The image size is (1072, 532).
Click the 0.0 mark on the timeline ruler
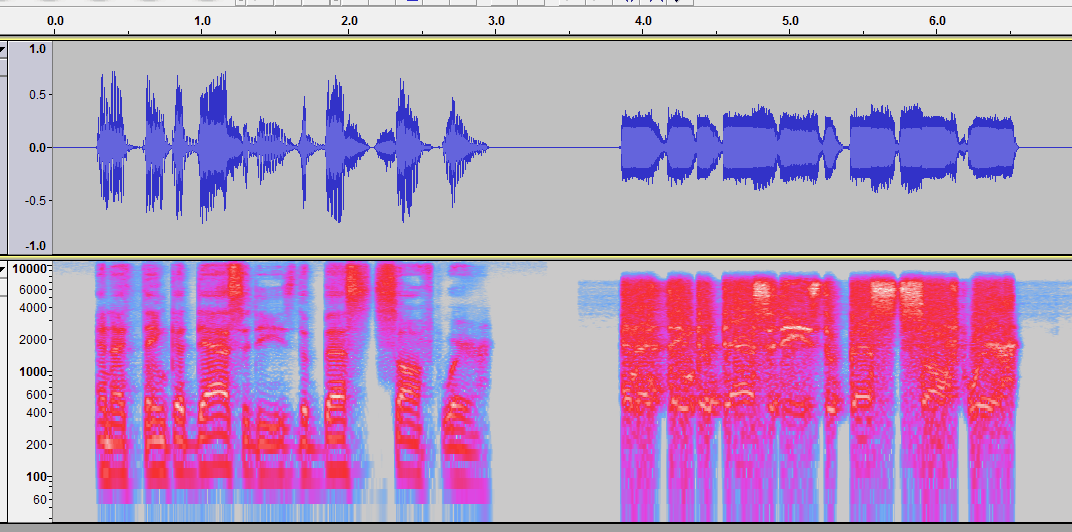point(55,21)
